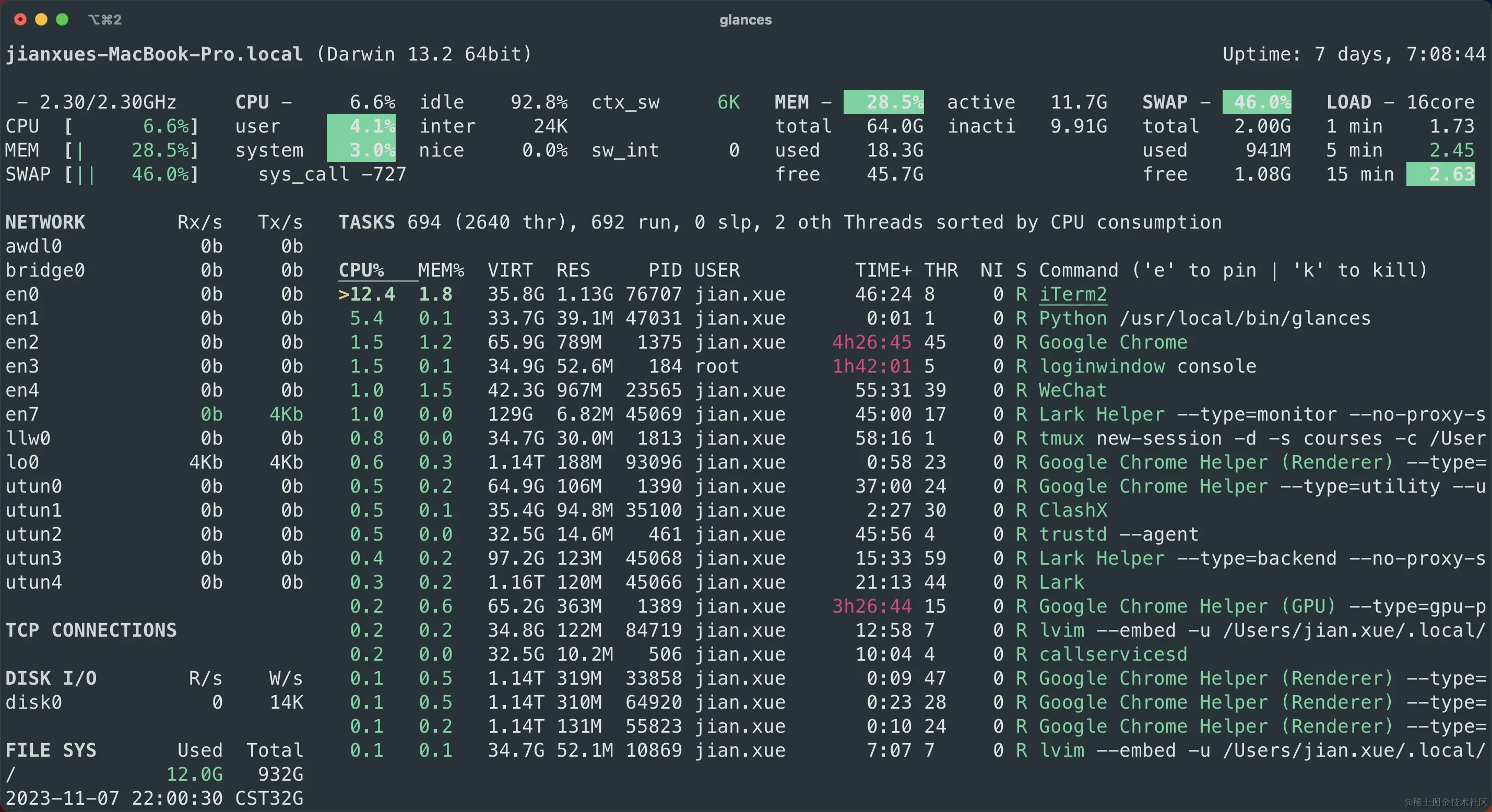
Task: Click the red close window button
Action: (20, 20)
